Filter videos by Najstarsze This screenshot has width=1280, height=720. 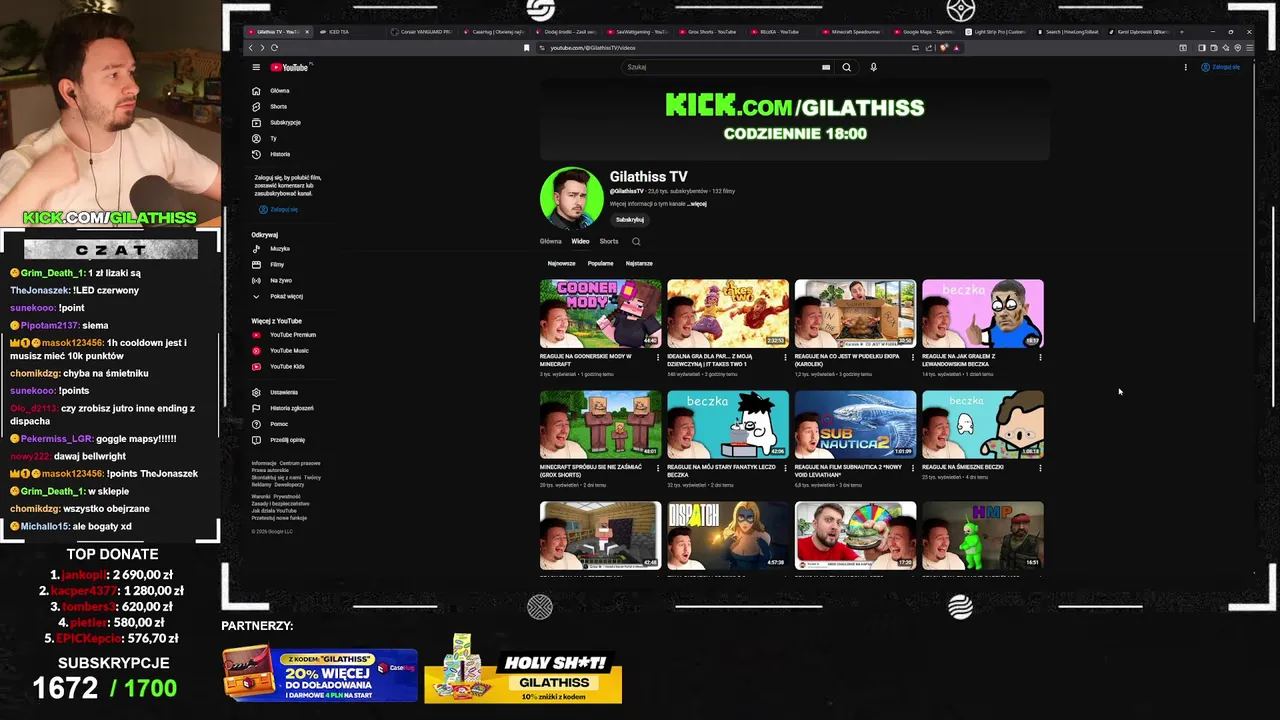[639, 263]
